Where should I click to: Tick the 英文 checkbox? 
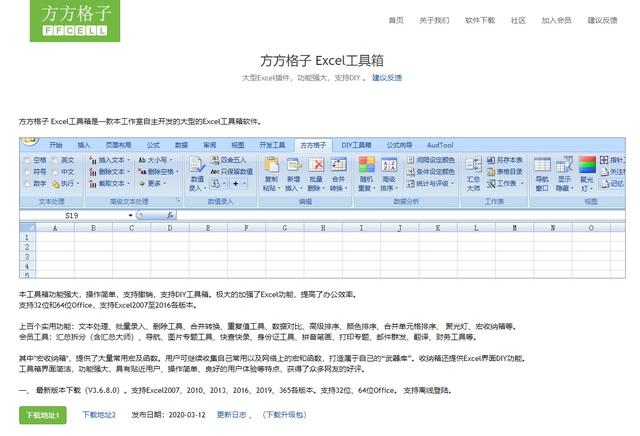(x=55, y=160)
